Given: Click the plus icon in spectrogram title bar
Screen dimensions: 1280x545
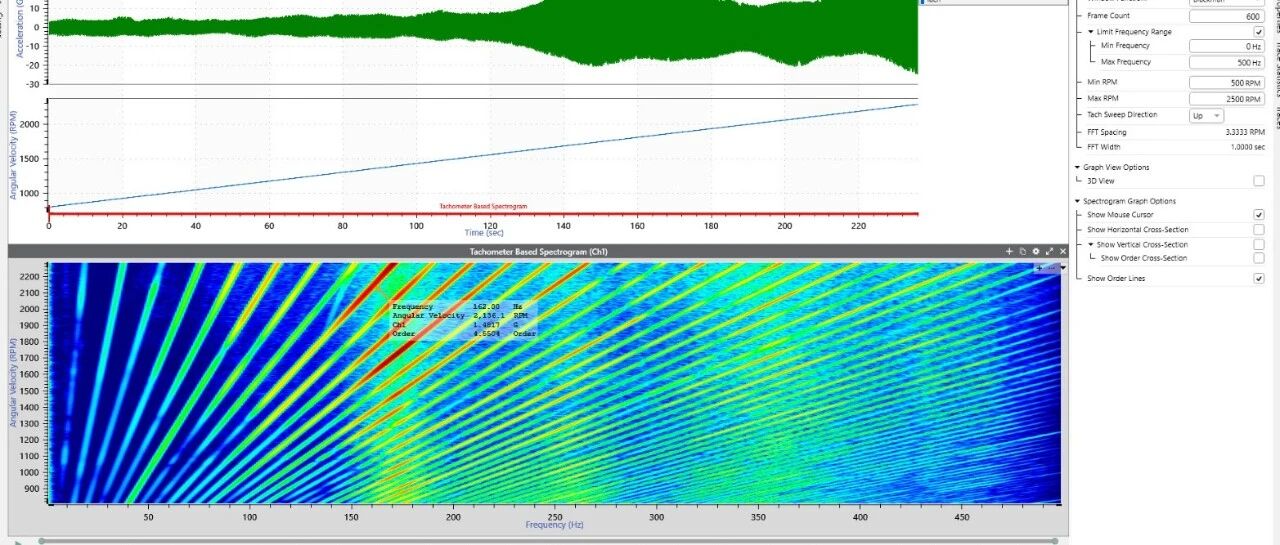Looking at the screenshot, I should pos(1010,251).
